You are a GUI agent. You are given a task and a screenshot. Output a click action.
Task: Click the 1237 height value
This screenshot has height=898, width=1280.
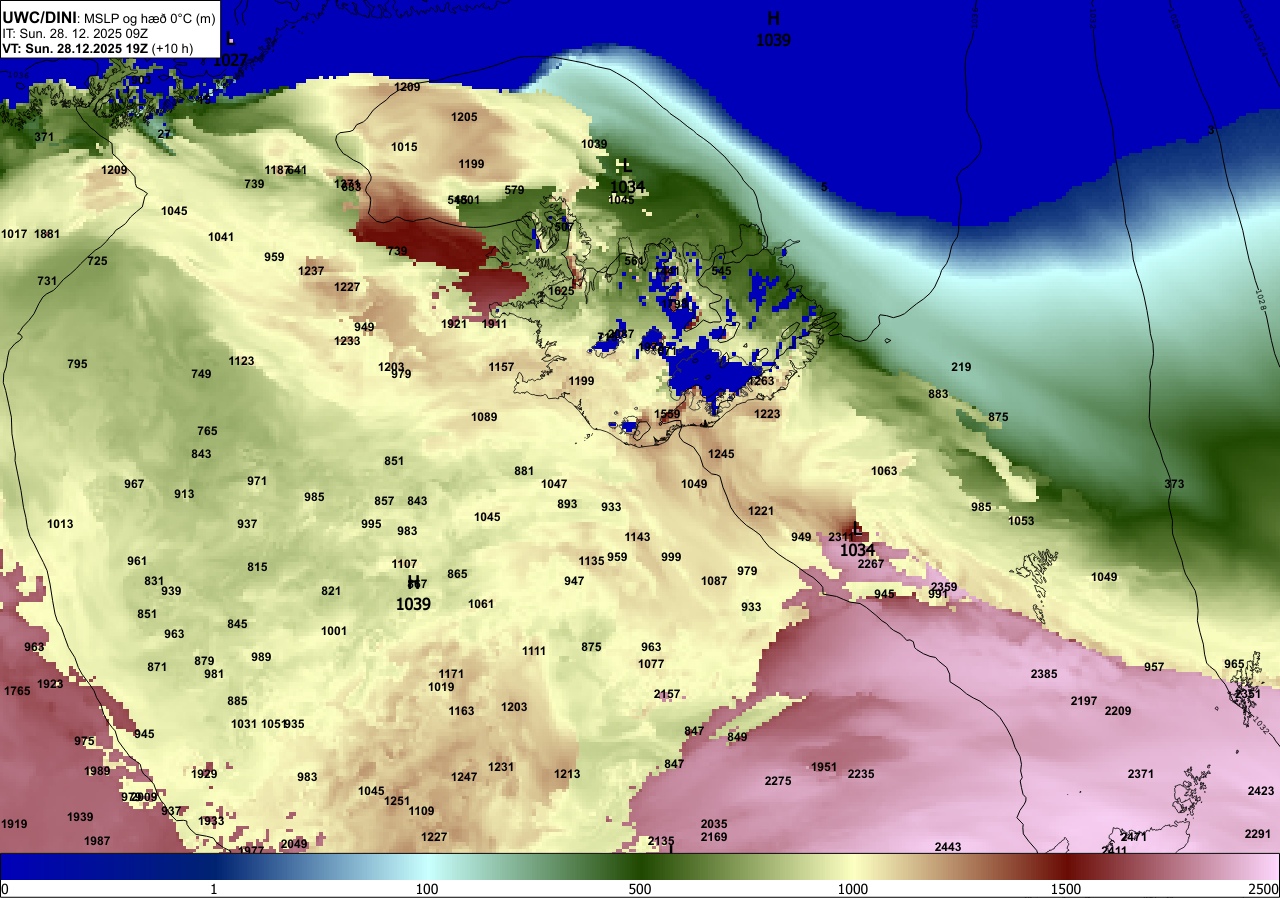tap(311, 271)
